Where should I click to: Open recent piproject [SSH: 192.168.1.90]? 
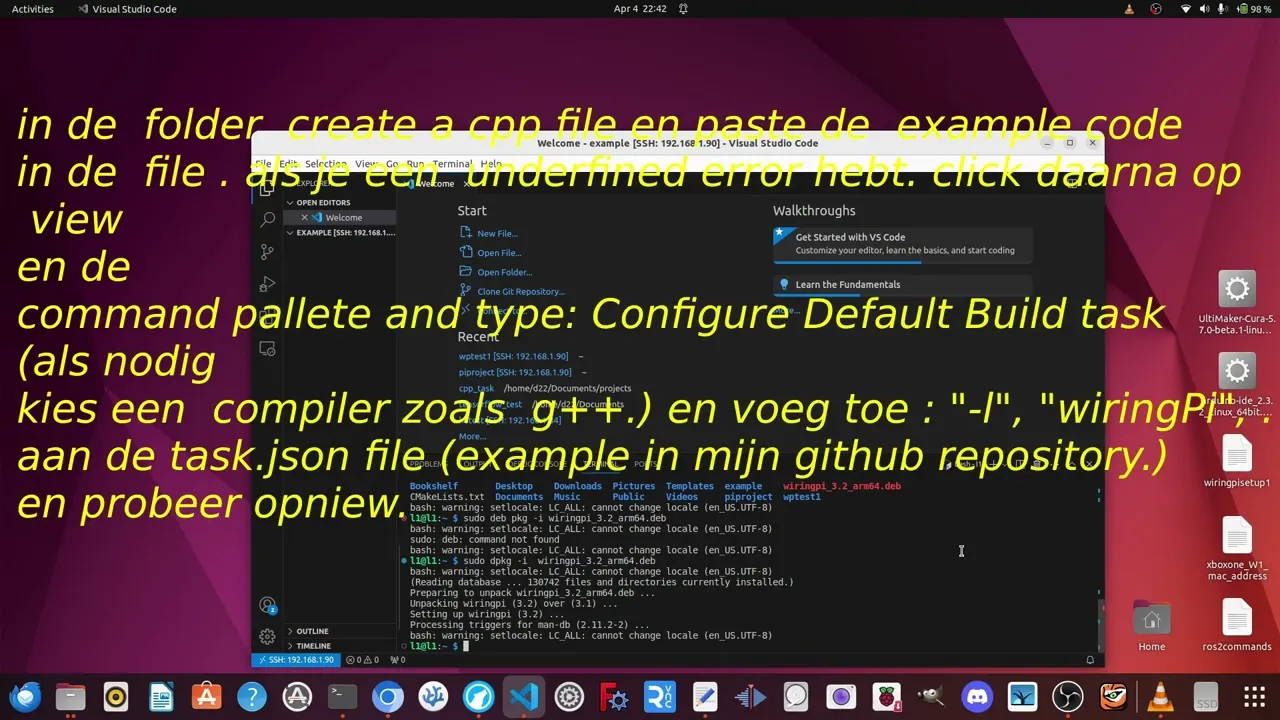click(515, 372)
